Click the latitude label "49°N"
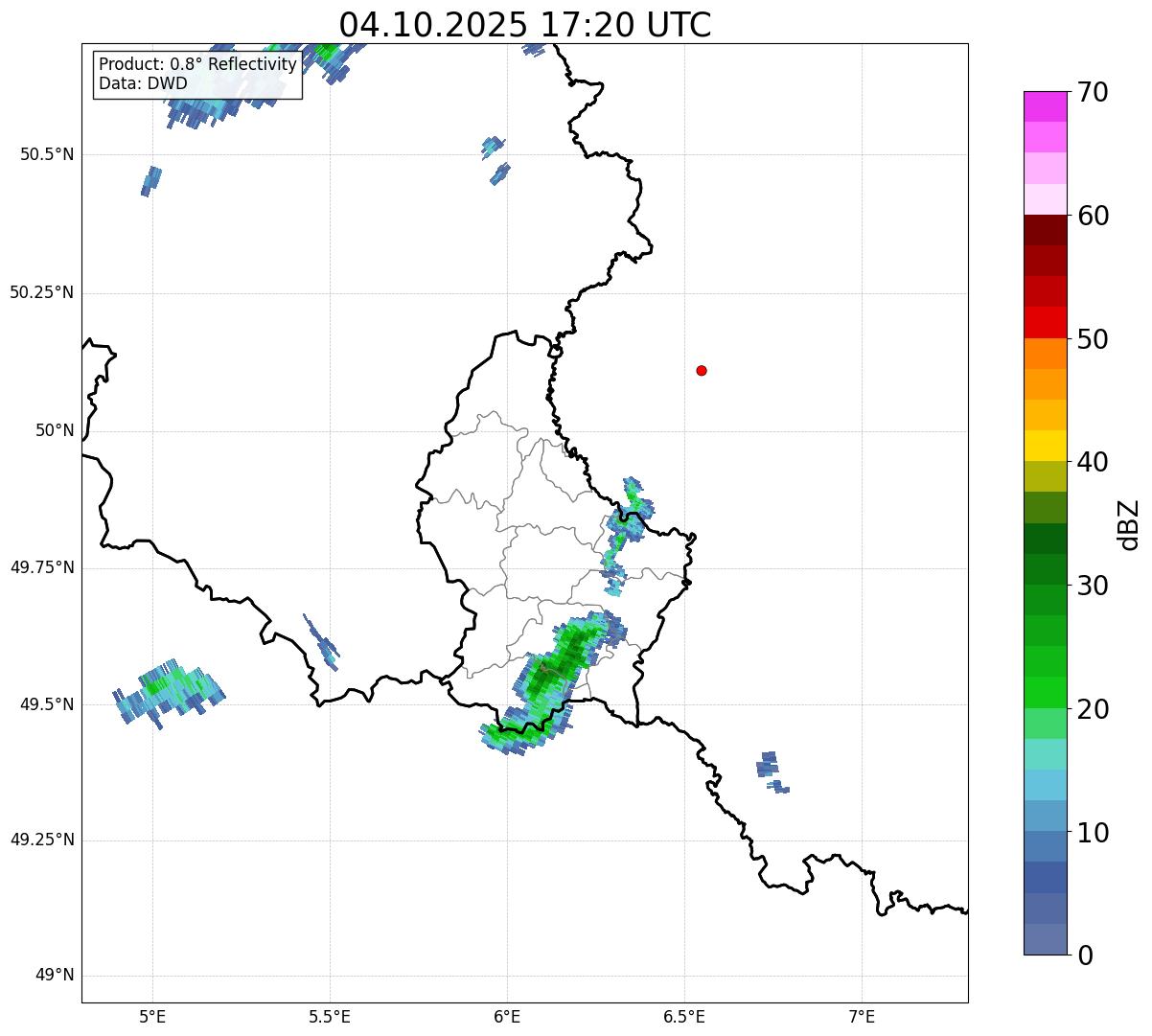Image resolution: width=1152 pixels, height=1036 pixels. pyautogui.click(x=55, y=976)
